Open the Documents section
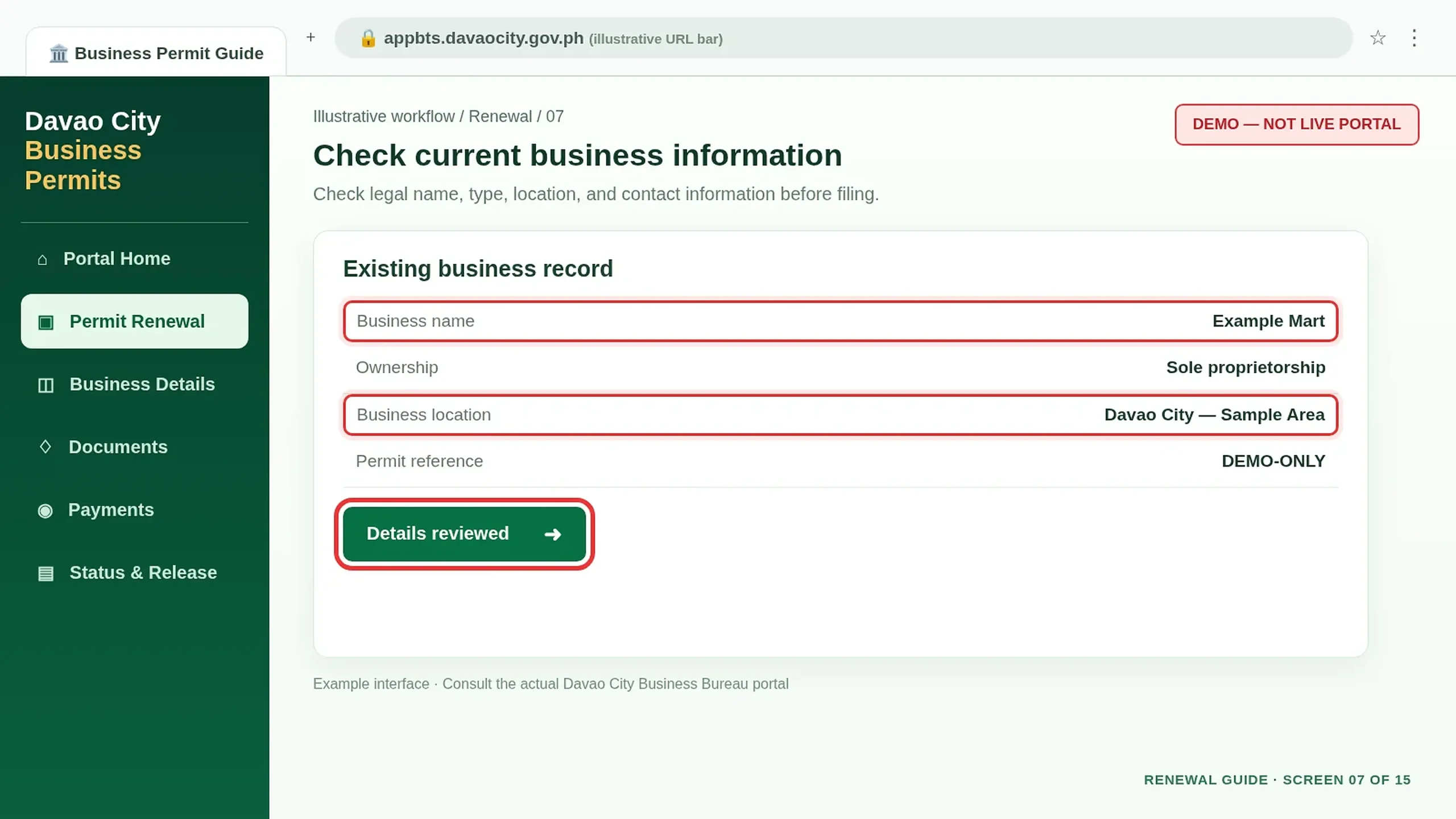Image resolution: width=1456 pixels, height=819 pixels. [x=135, y=447]
